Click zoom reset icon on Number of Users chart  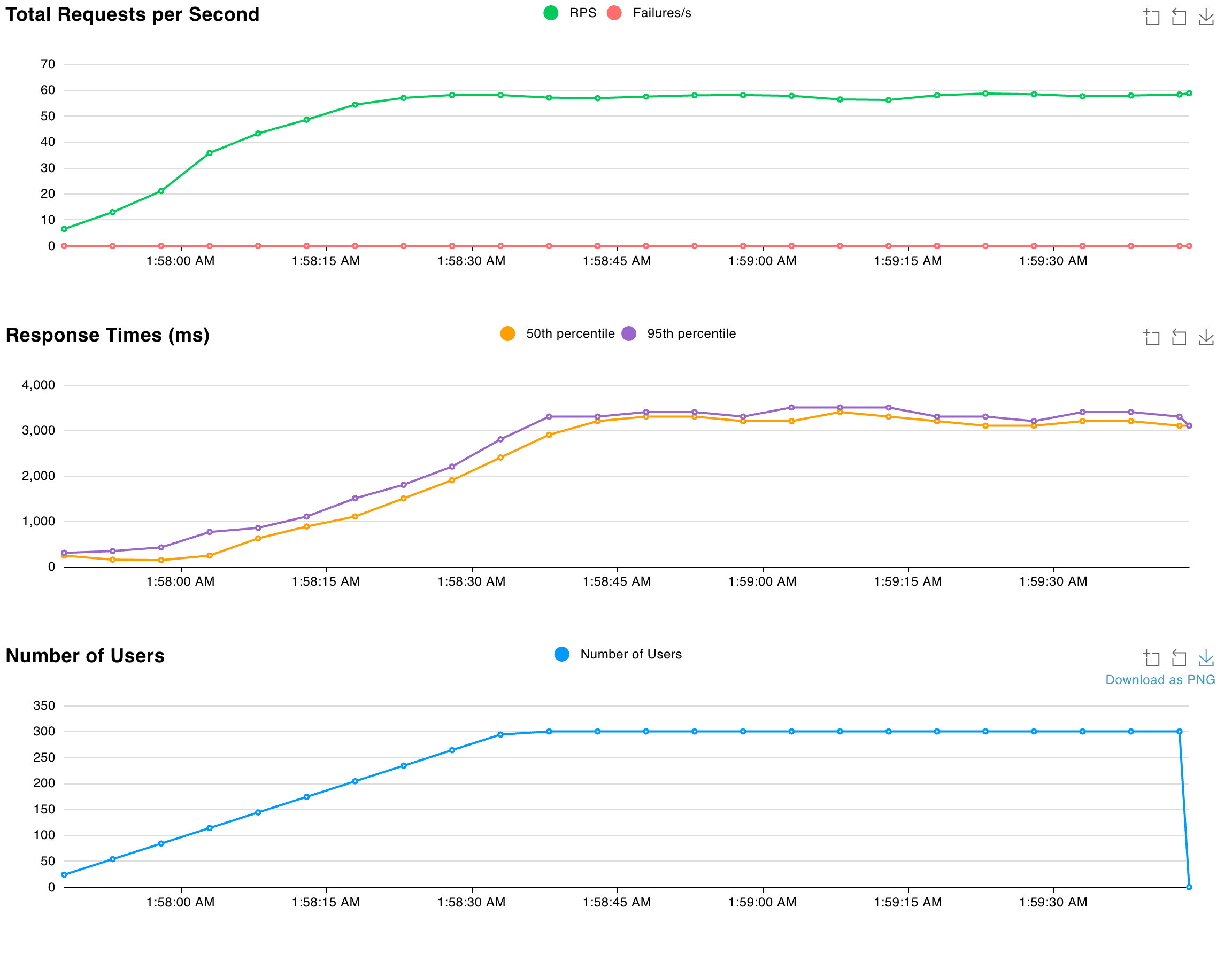pos(1179,657)
